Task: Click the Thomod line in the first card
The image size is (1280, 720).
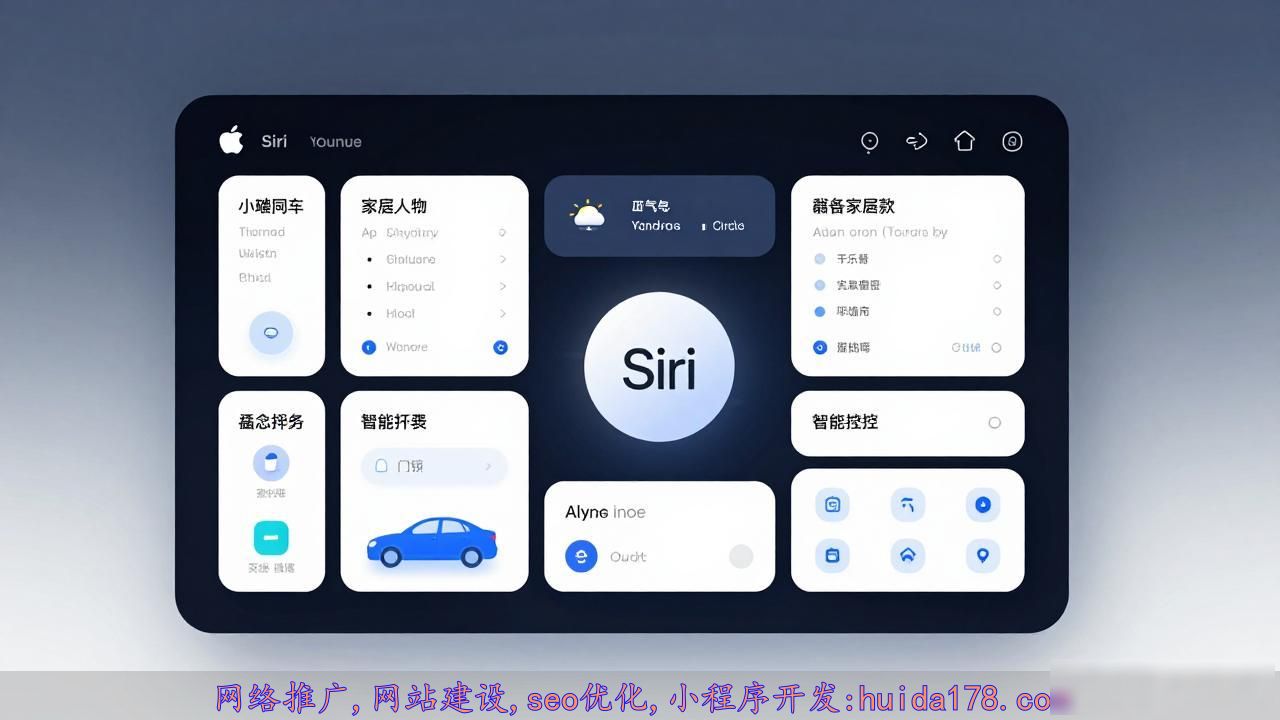Action: click(x=262, y=232)
